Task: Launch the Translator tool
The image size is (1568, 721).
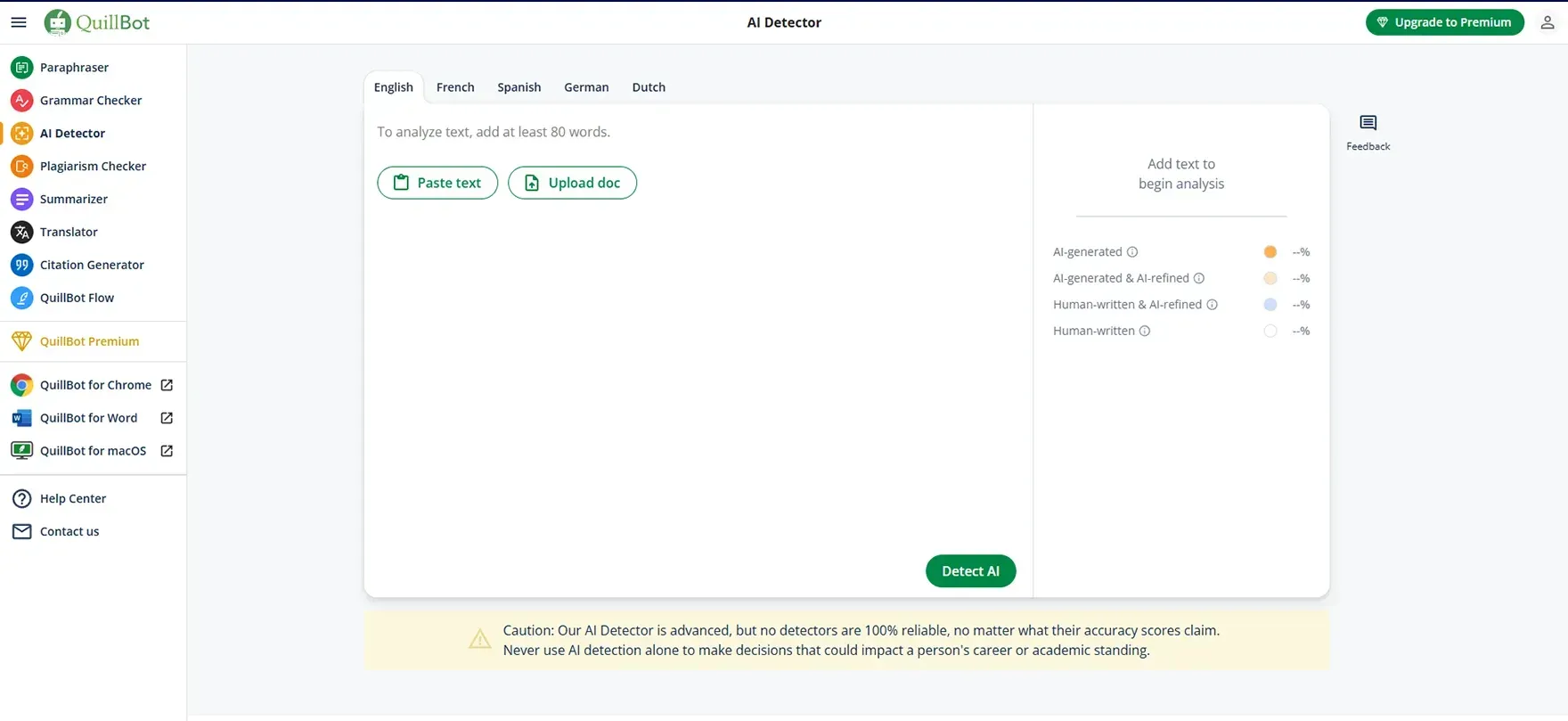Action: coord(69,233)
